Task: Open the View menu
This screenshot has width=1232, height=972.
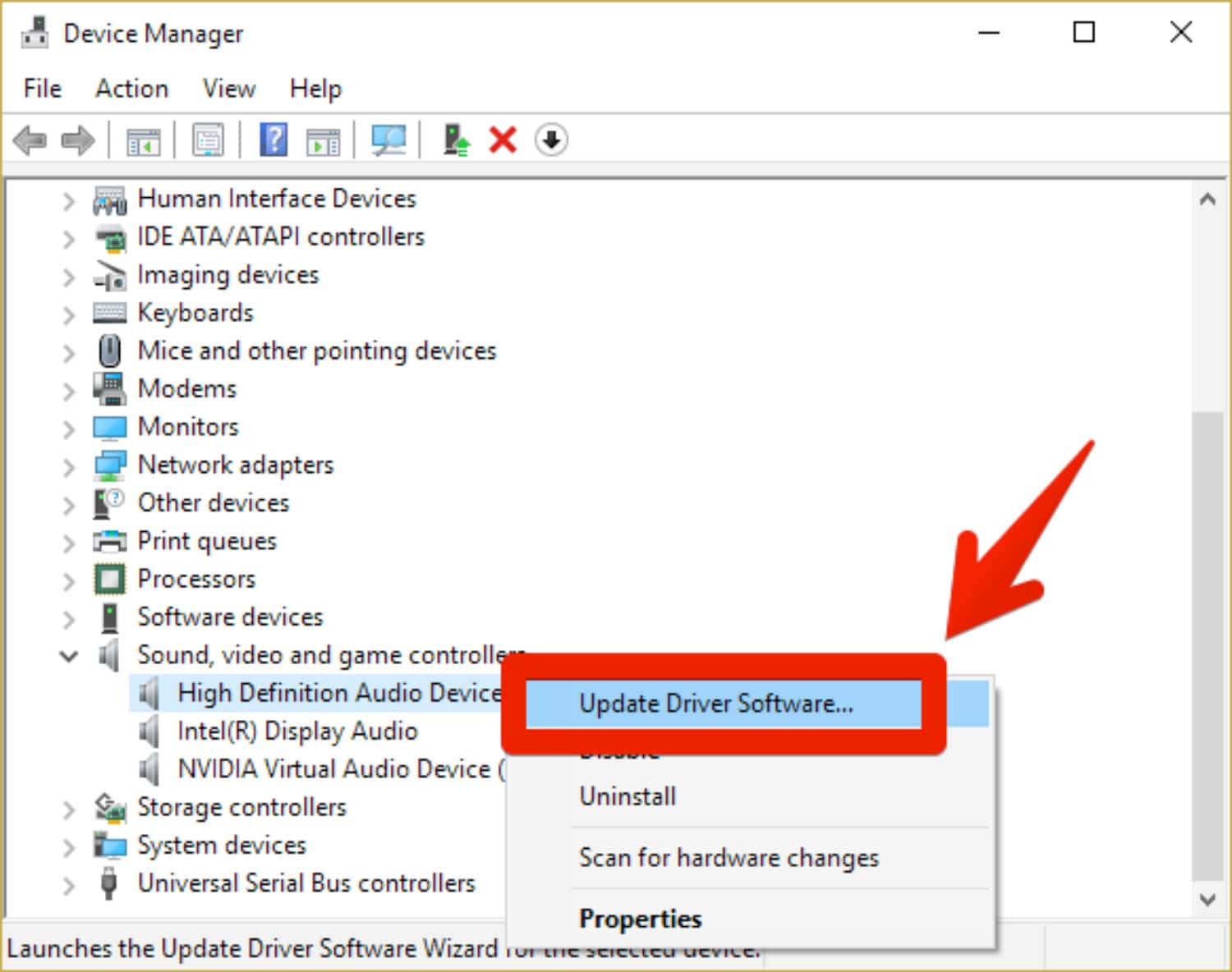Action: pos(228,89)
